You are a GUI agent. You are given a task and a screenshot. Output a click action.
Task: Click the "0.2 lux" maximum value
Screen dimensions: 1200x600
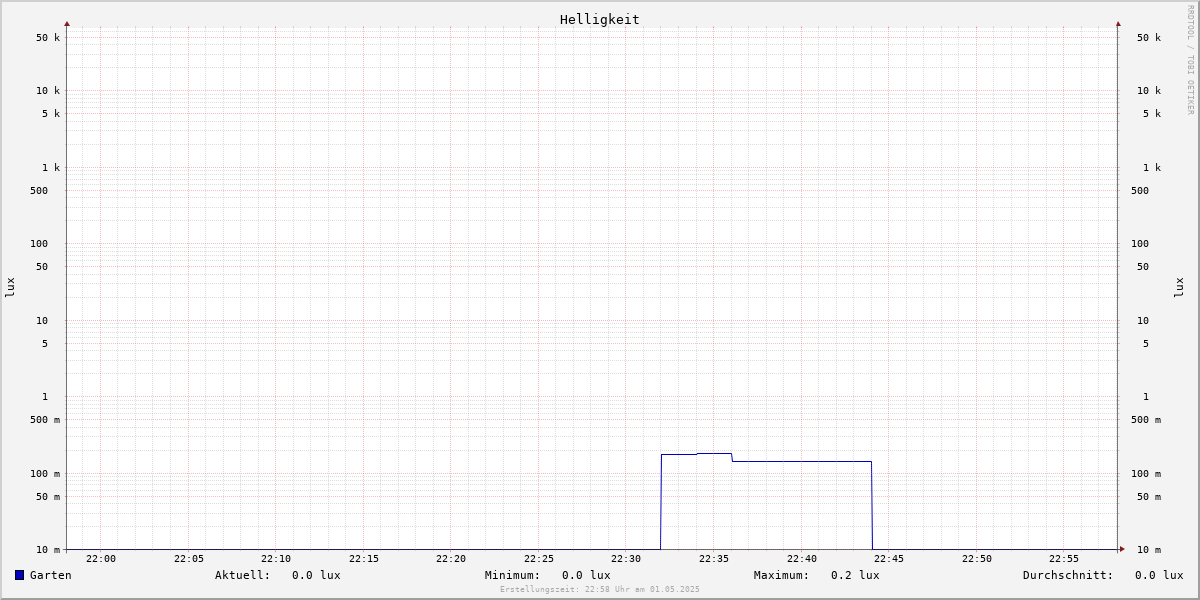[x=855, y=575]
